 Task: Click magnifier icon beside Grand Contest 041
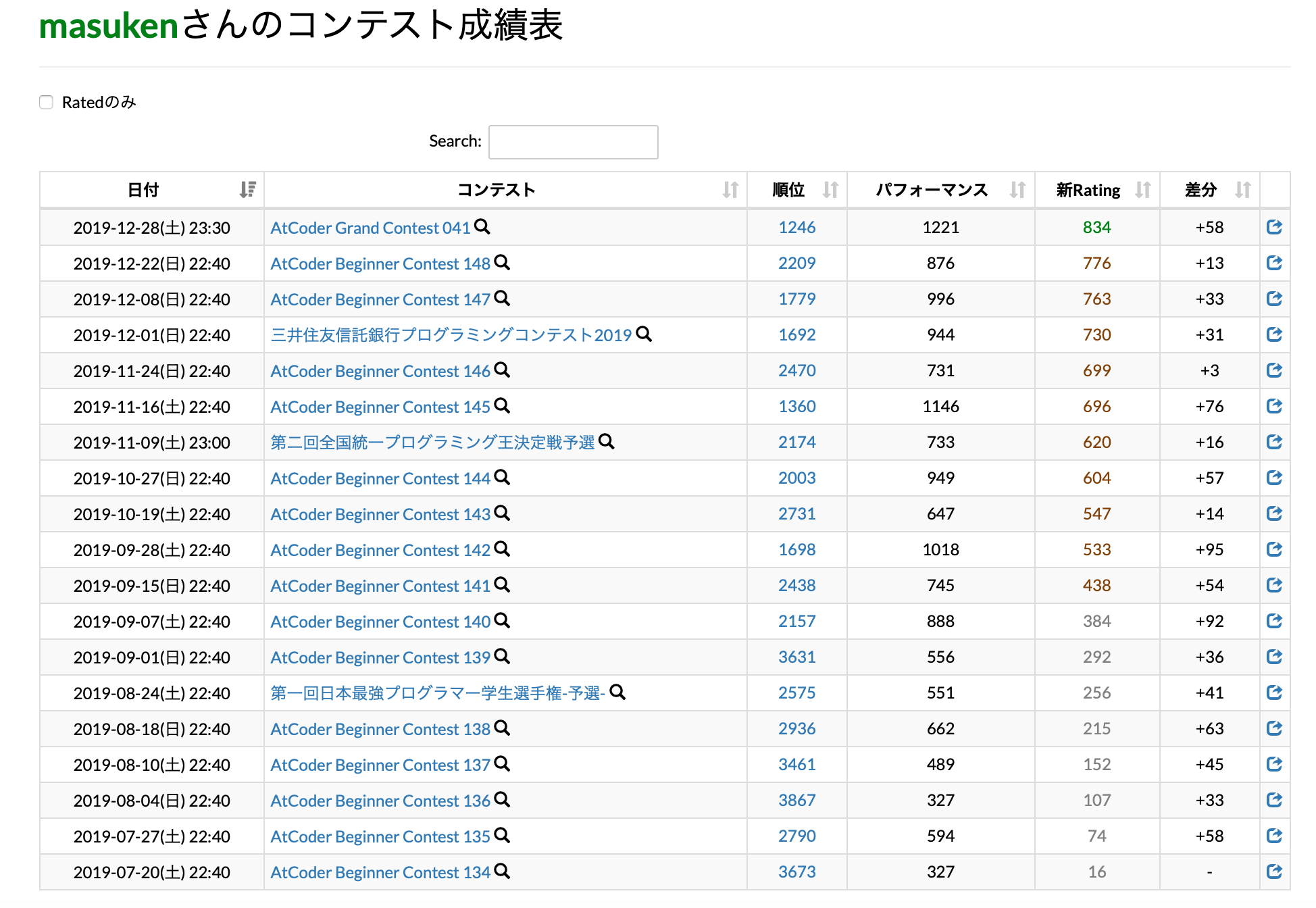click(482, 226)
